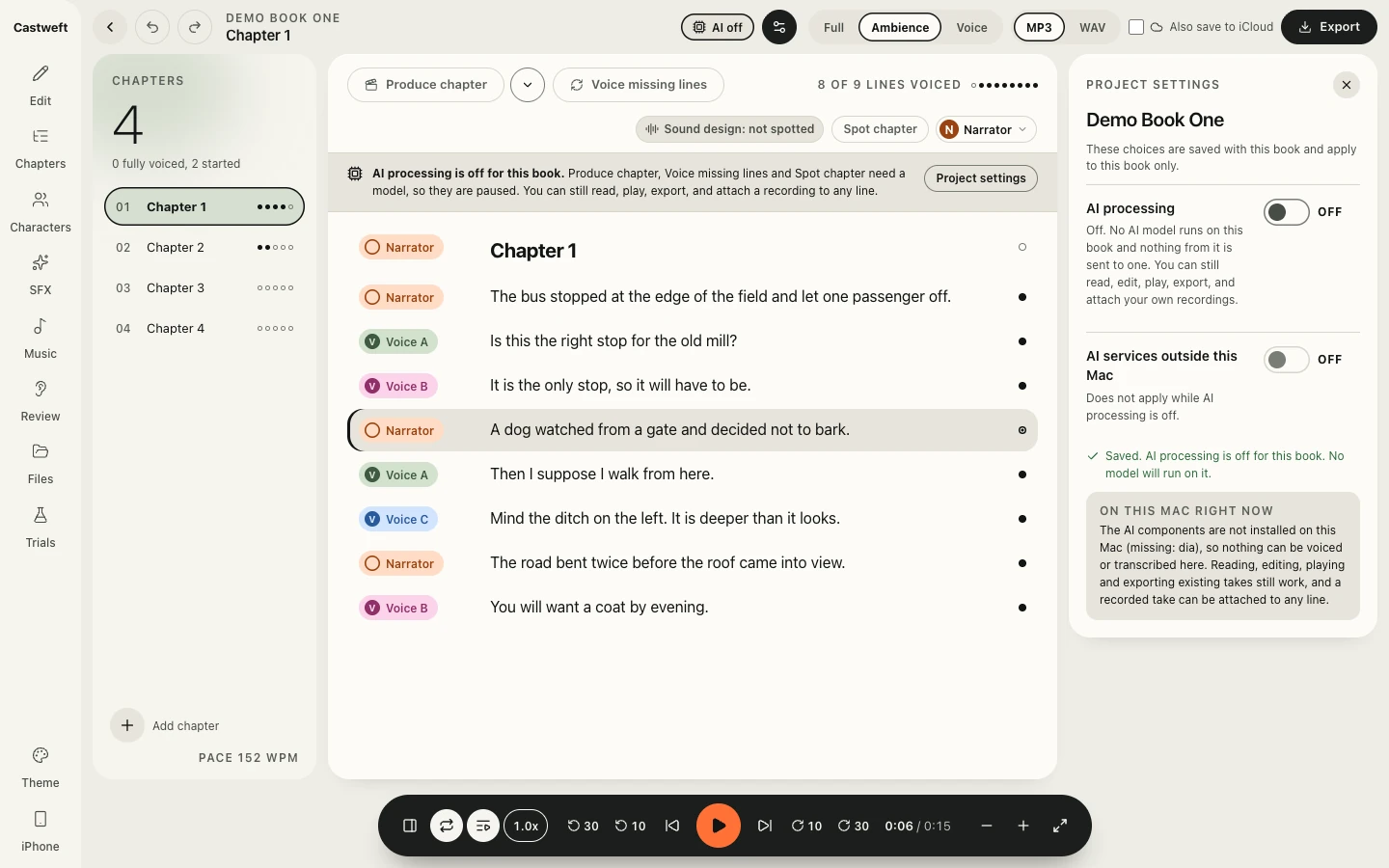This screenshot has width=1389, height=868.
Task: Check Also save to iCloud
Action: pyautogui.click(x=1136, y=27)
